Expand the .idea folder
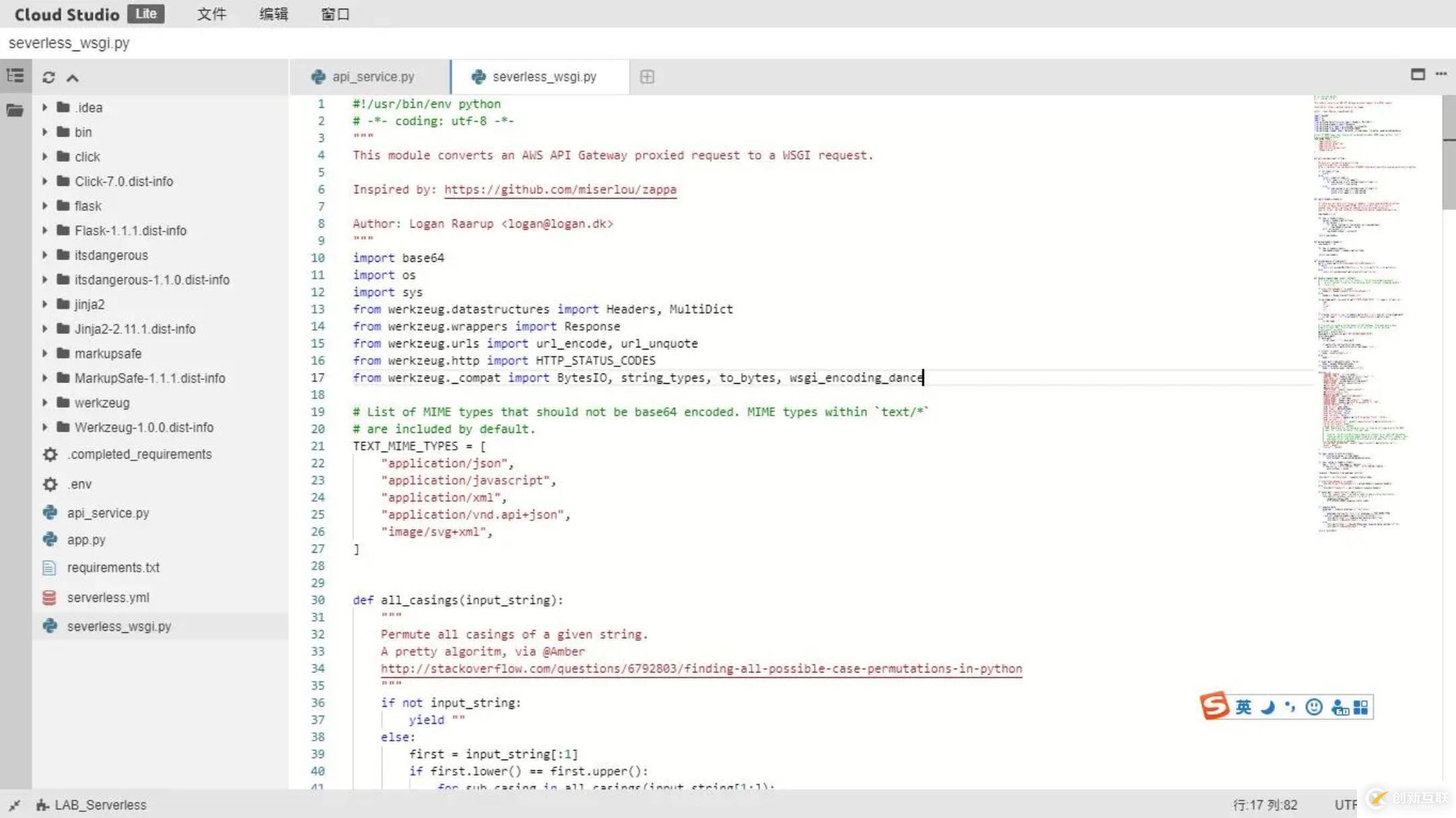 (45, 107)
